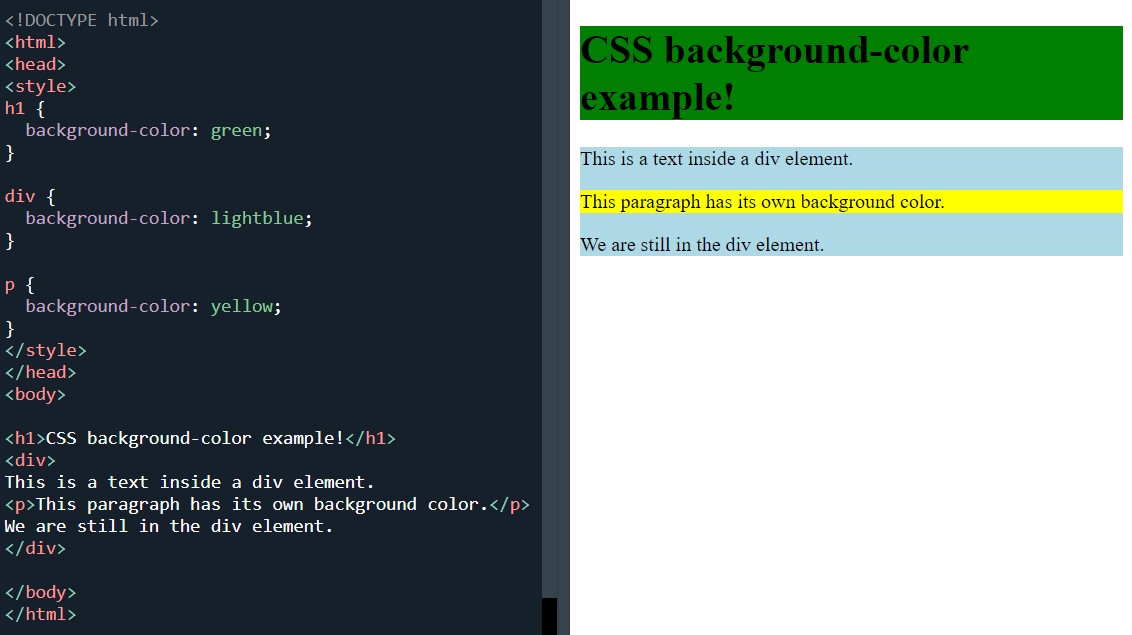The height and width of the screenshot is (635, 1132).
Task: Click the green heading in the preview
Action: point(851,73)
